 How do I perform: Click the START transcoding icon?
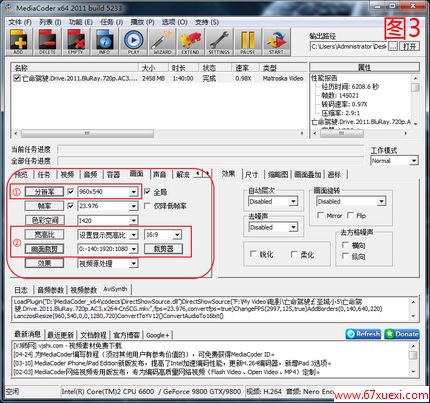pyautogui.click(x=276, y=42)
